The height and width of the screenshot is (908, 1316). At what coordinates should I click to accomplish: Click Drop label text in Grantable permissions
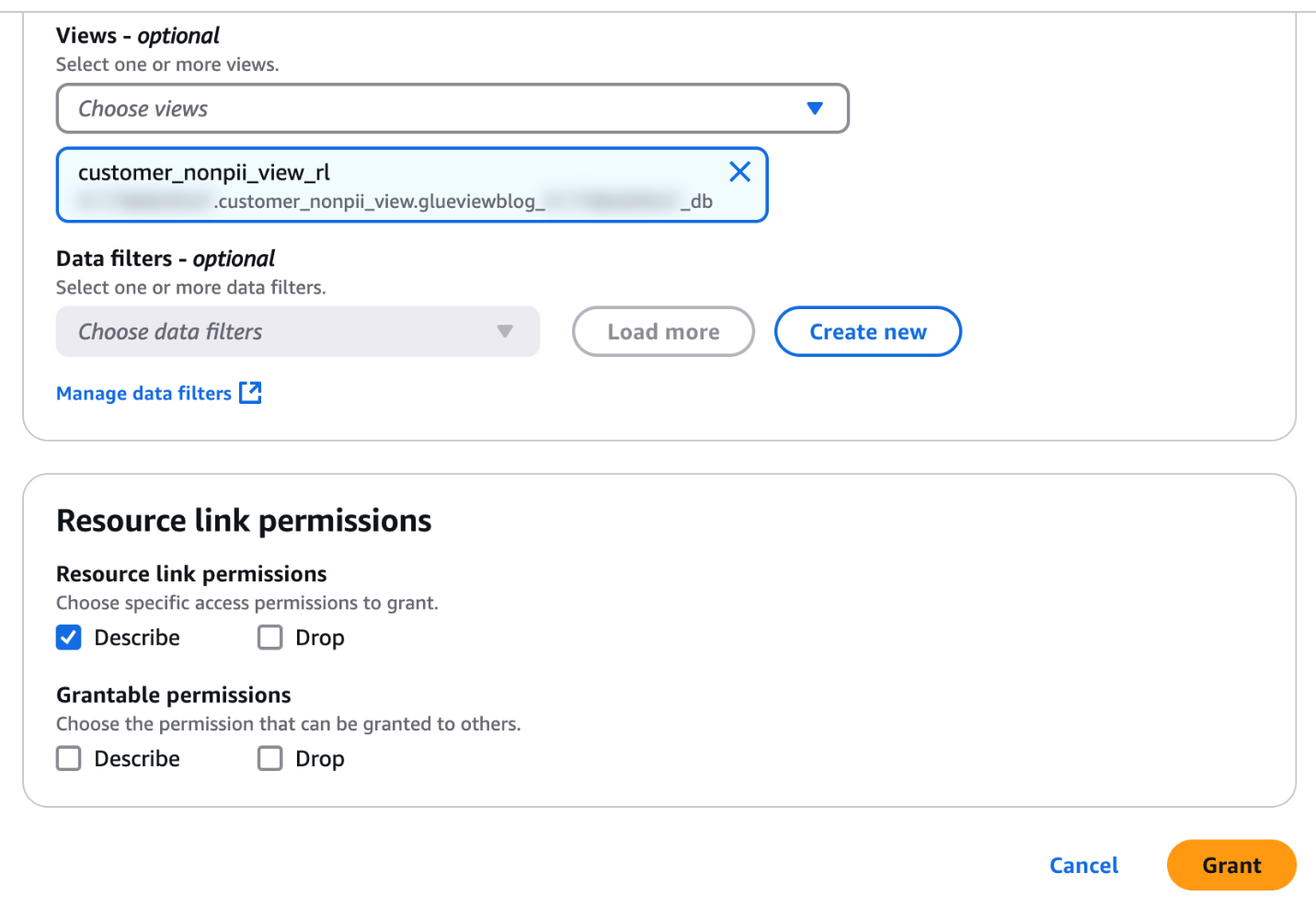(x=320, y=758)
